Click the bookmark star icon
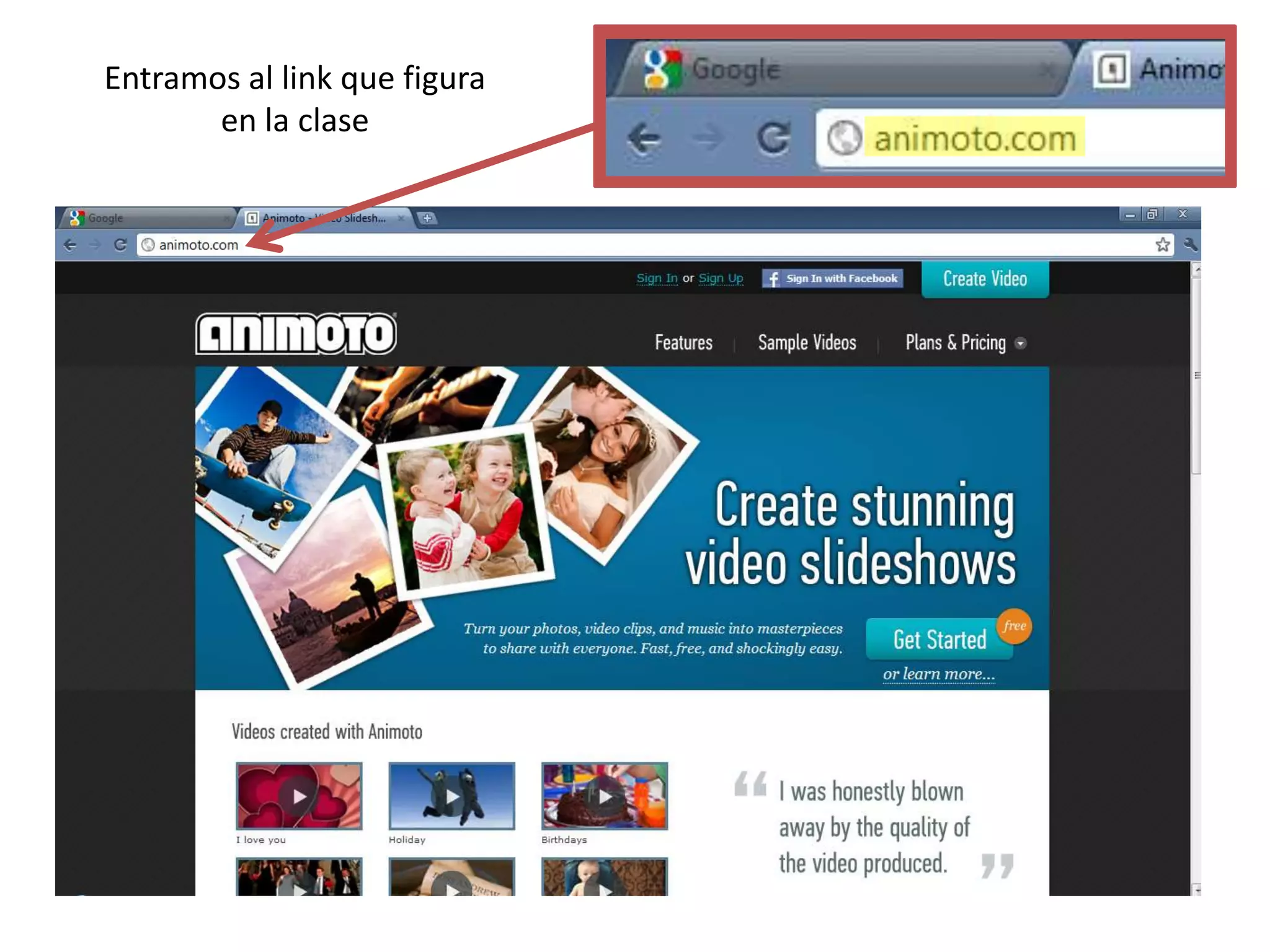 pyautogui.click(x=1163, y=245)
